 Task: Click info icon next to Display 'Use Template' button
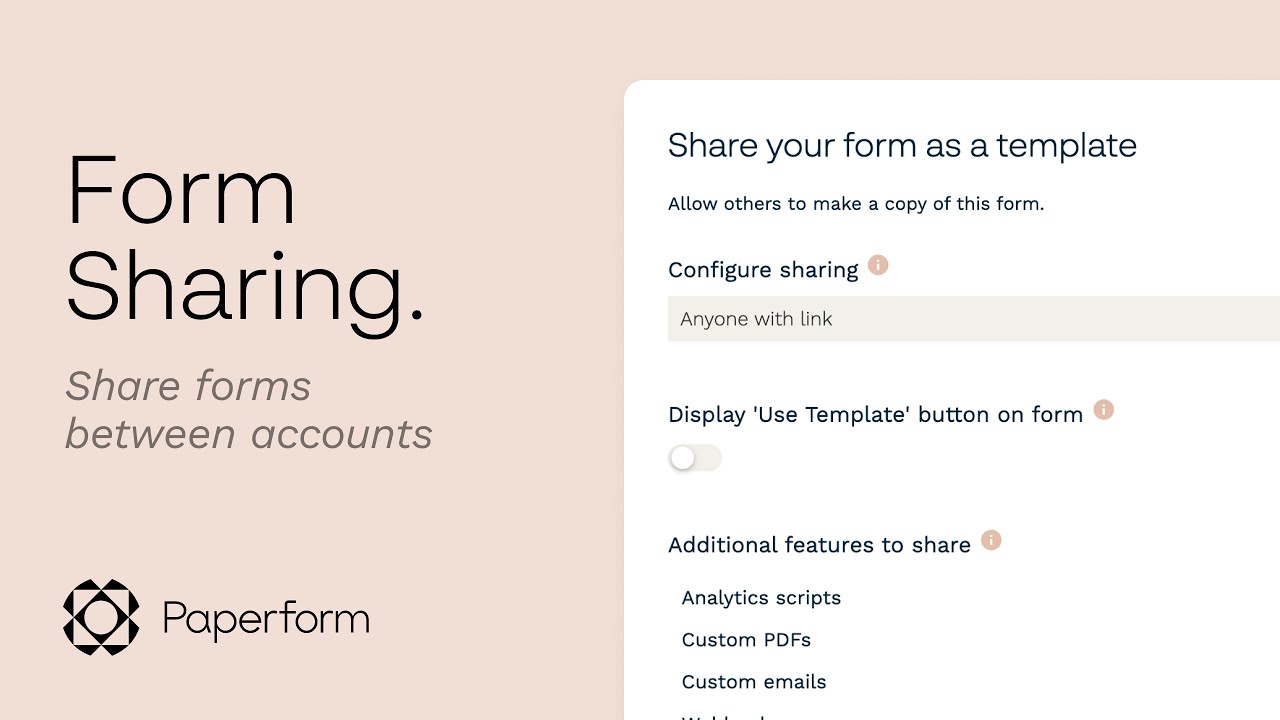tap(1104, 409)
